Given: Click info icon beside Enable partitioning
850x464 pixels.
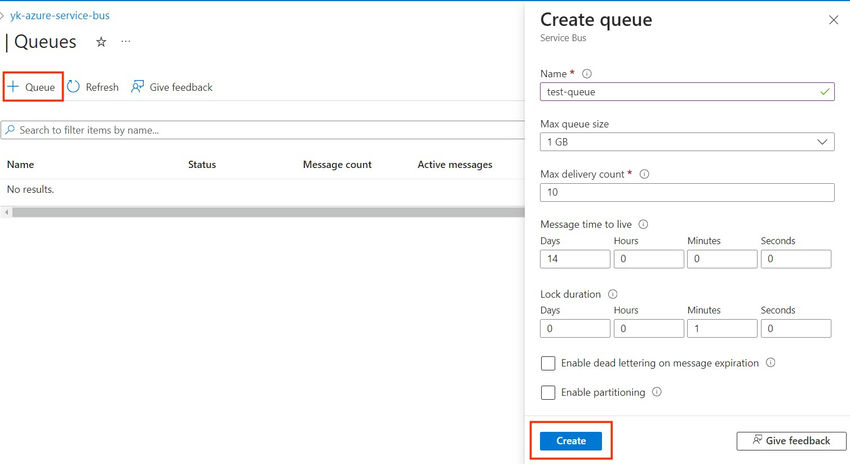Looking at the screenshot, I should pyautogui.click(x=657, y=392).
